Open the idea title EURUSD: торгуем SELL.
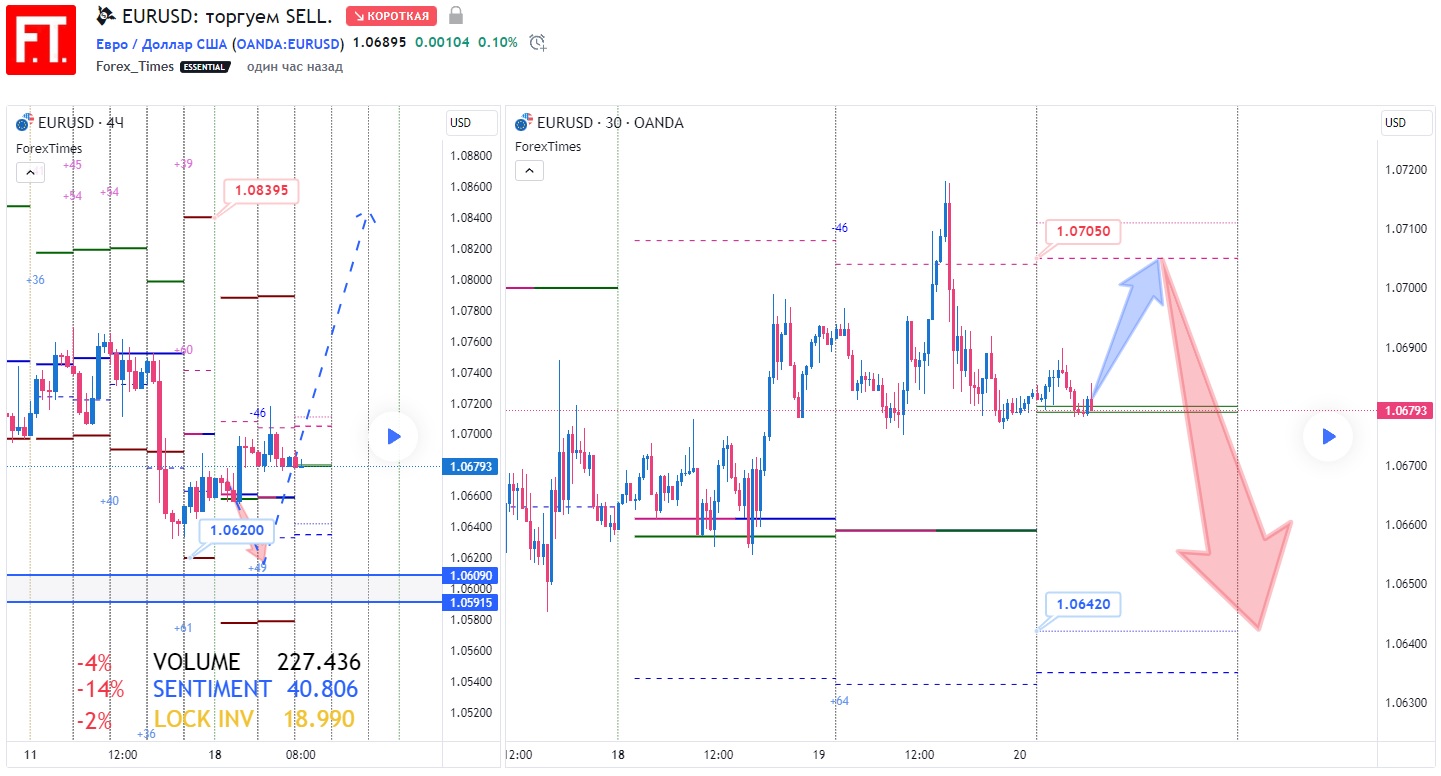The height and width of the screenshot is (776, 1441). [228, 16]
